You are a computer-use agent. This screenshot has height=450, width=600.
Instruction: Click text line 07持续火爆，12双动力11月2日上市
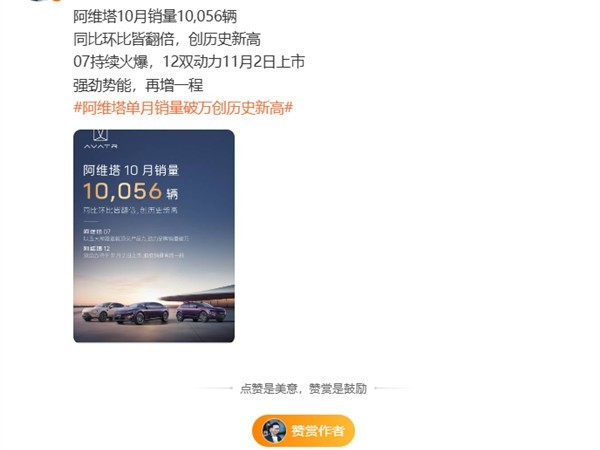[189, 62]
